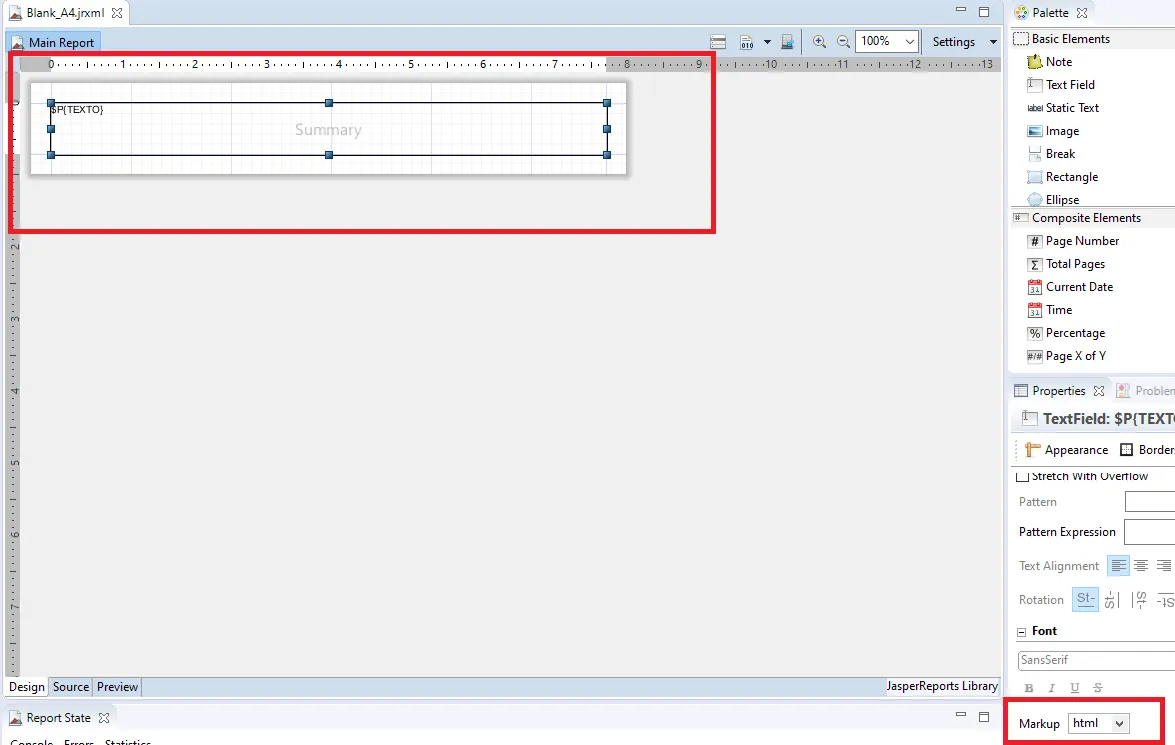Select the Page Number composite element
This screenshot has width=1175, height=745.
point(1073,241)
